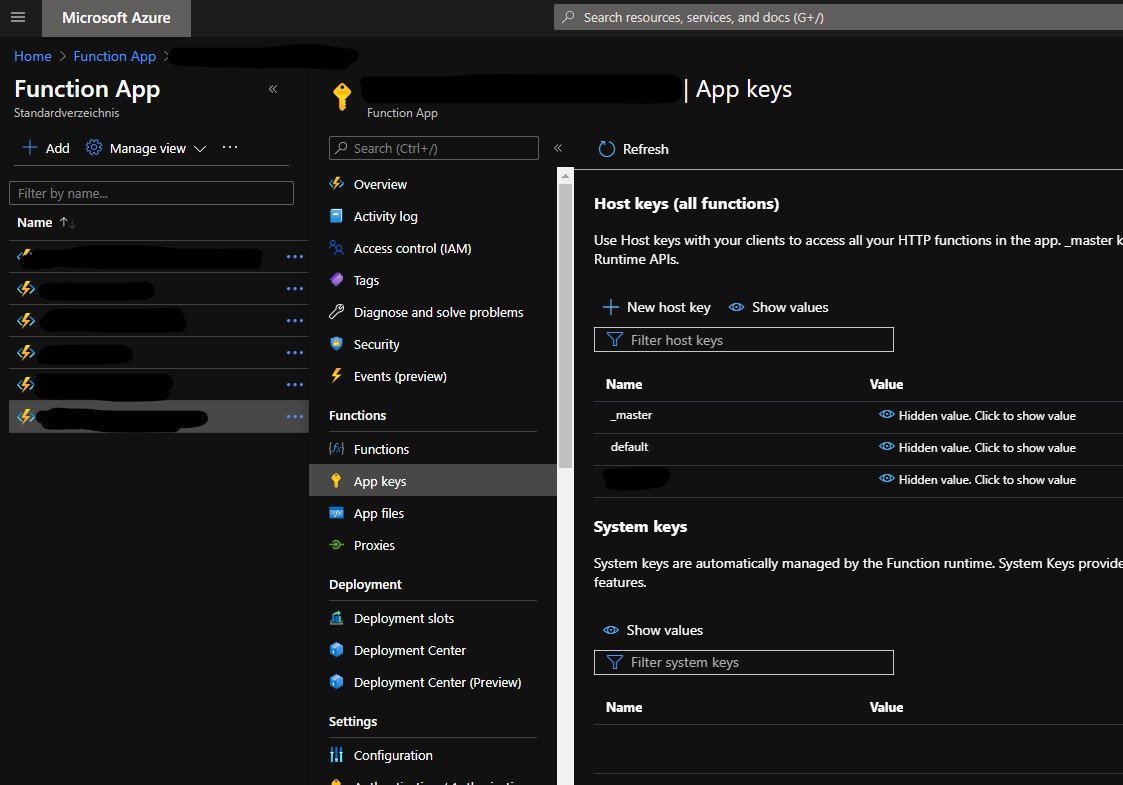This screenshot has height=785, width=1123.
Task: Click the scrollbar up arrow
Action: point(565,175)
